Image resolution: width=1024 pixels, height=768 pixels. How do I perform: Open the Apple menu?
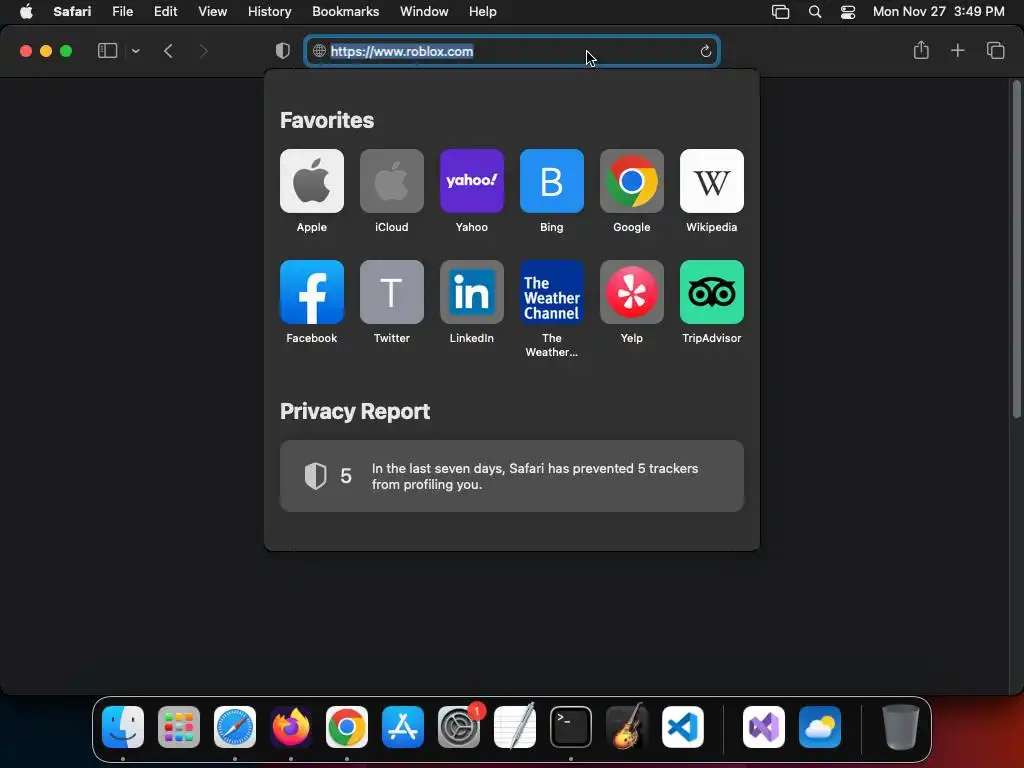[26, 12]
